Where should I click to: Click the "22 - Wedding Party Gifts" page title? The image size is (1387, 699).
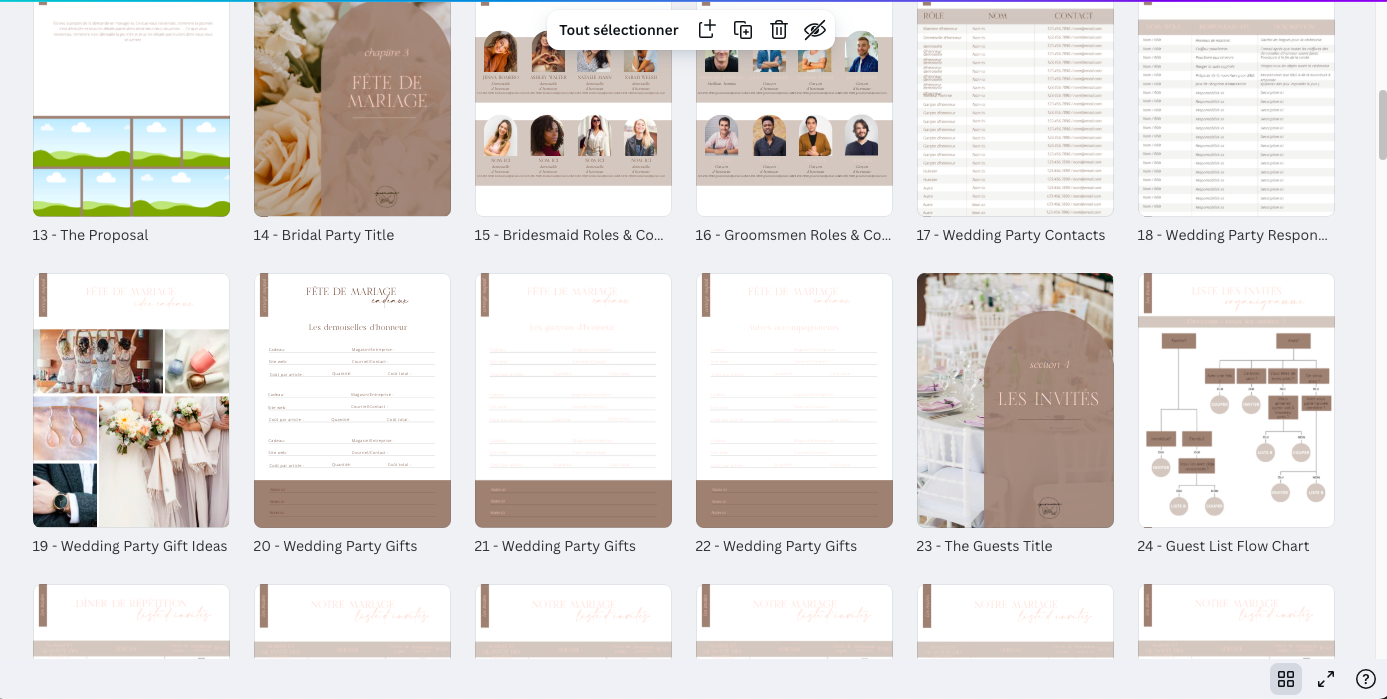[776, 546]
